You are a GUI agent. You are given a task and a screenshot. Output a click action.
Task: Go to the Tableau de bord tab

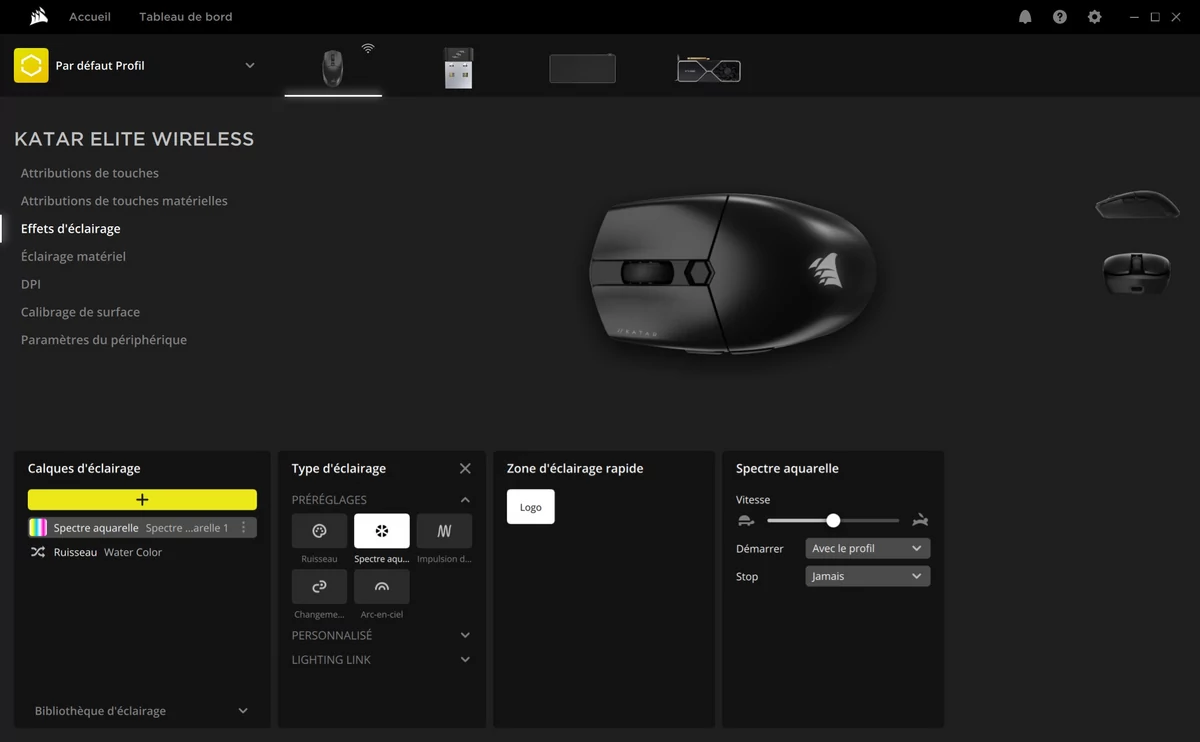(x=186, y=17)
